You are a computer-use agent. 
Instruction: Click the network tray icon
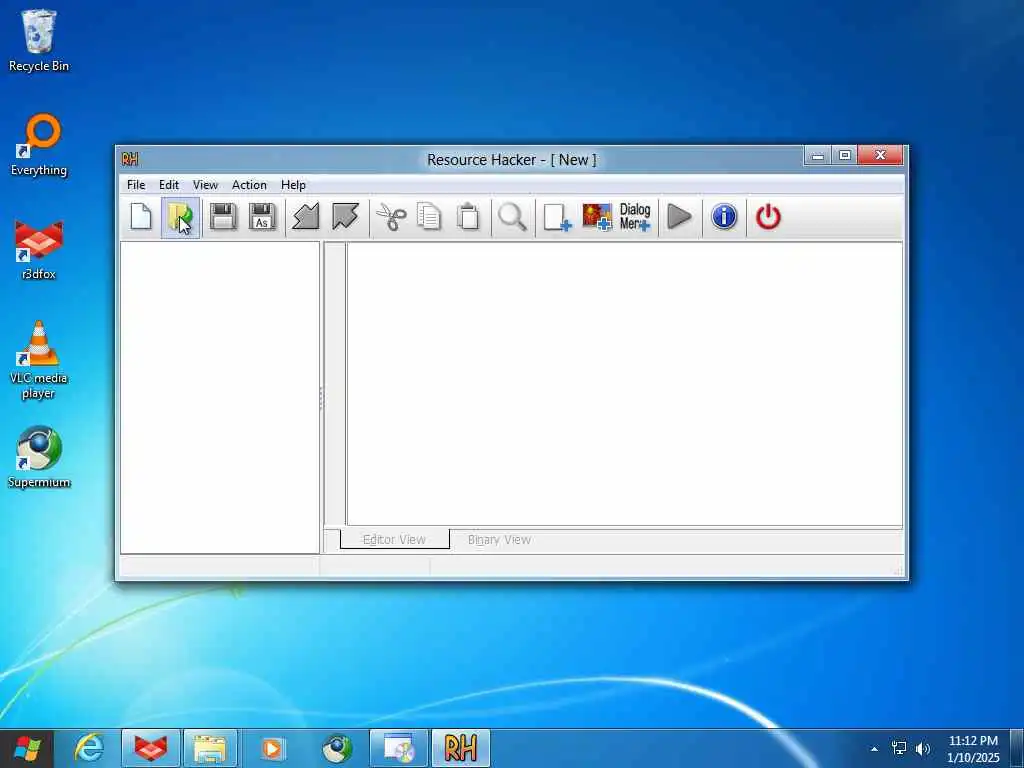coord(899,748)
